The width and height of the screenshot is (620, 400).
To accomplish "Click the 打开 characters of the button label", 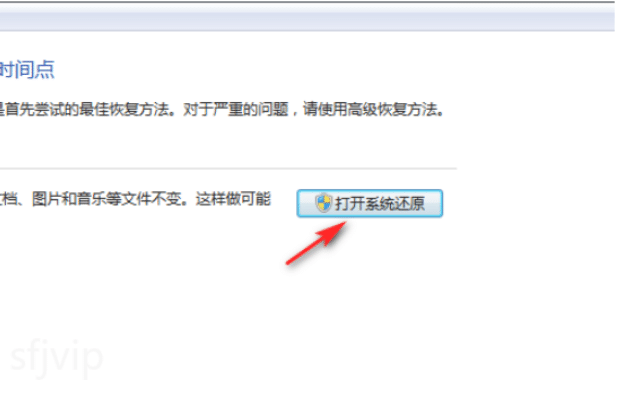I will (x=350, y=203).
